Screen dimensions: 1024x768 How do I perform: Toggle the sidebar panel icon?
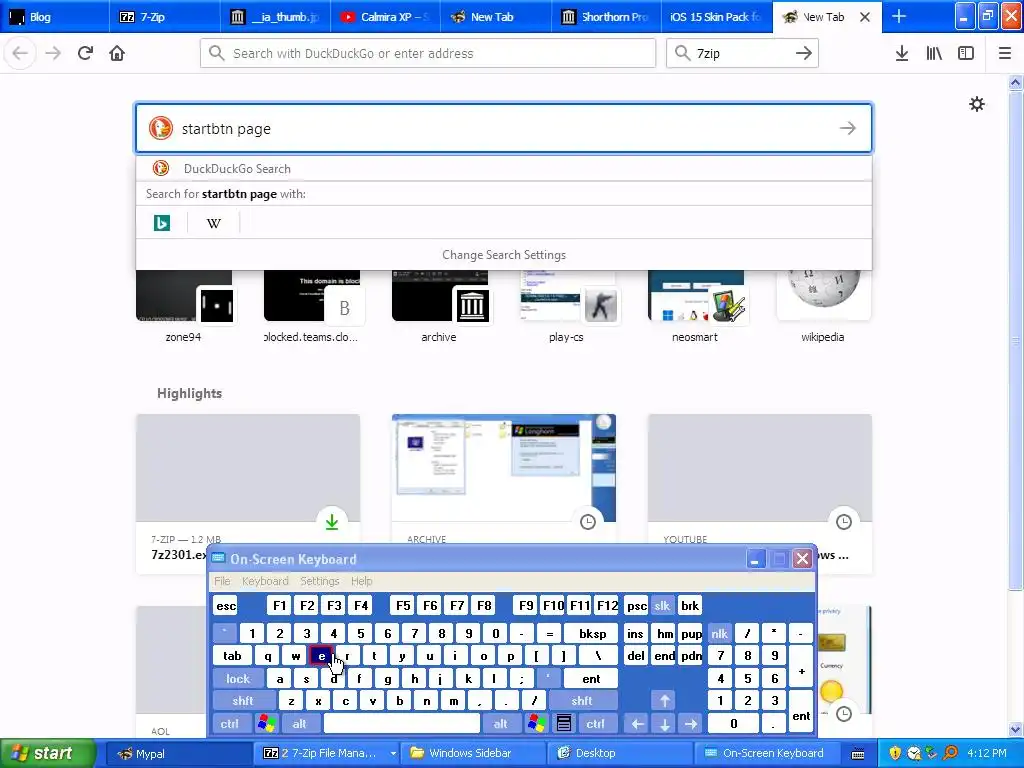[x=966, y=54]
